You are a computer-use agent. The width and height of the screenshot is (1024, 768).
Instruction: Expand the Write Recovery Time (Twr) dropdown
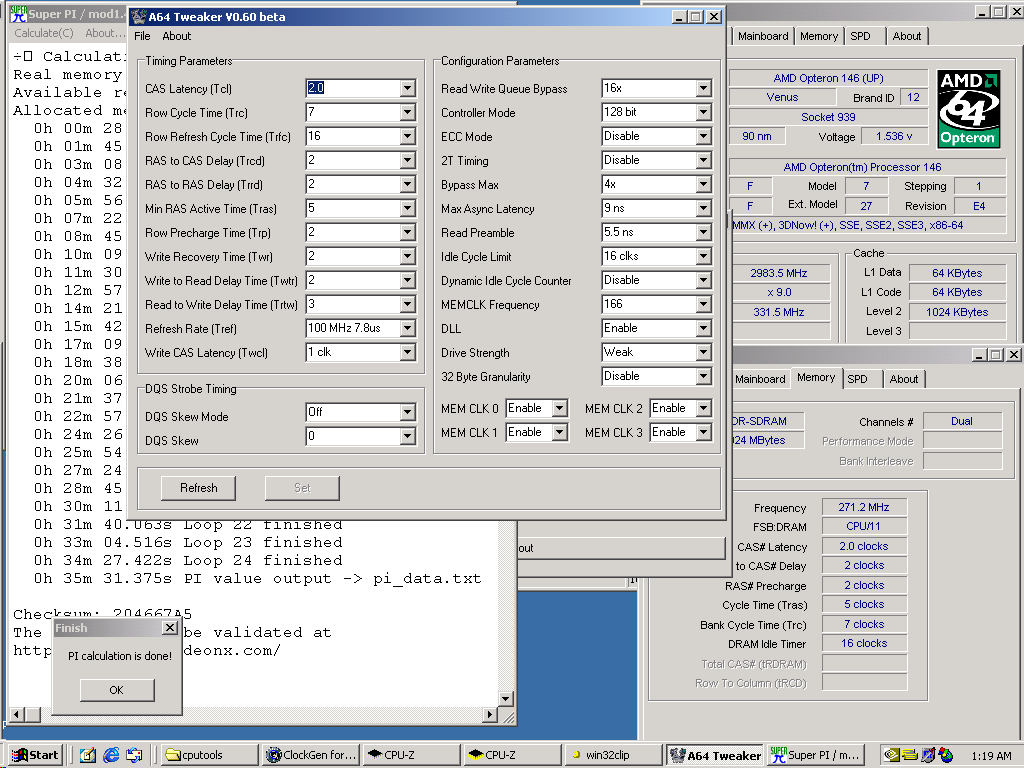pos(408,257)
